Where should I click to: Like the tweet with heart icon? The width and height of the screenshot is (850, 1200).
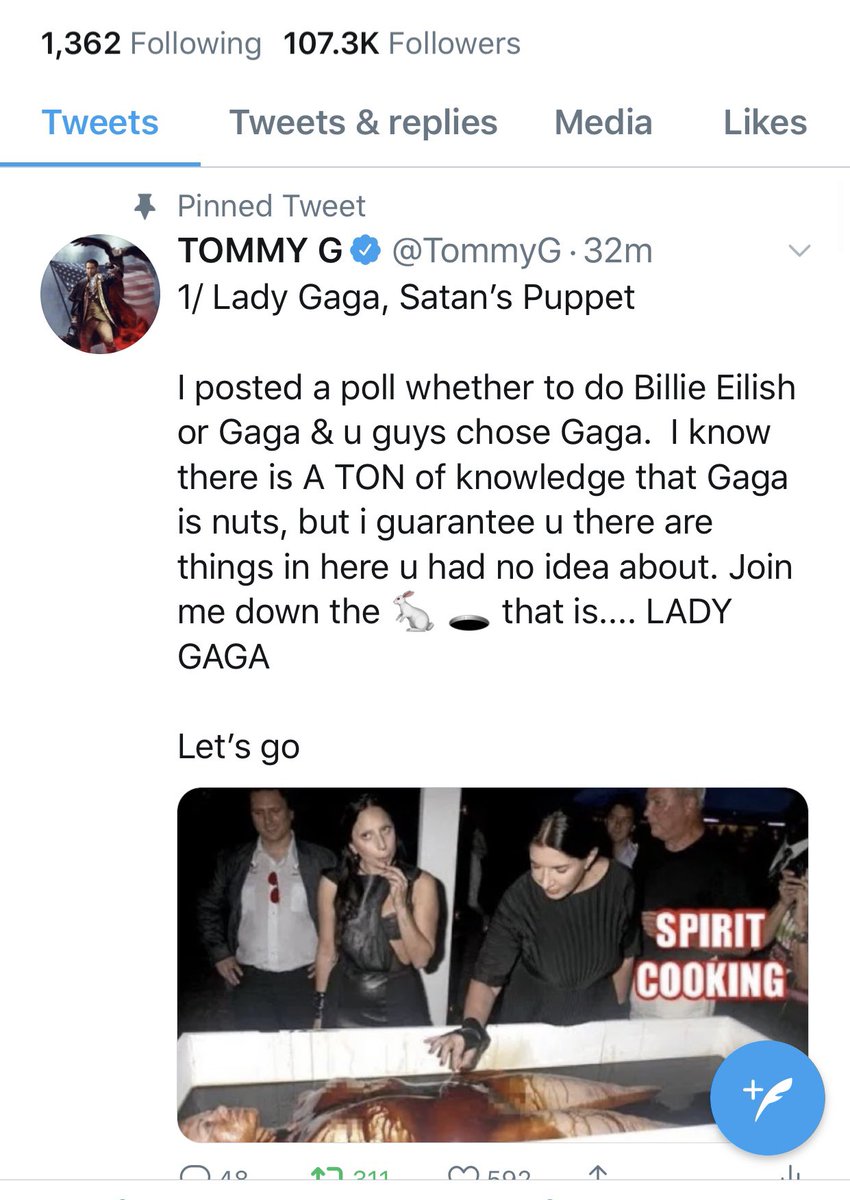tap(460, 1176)
